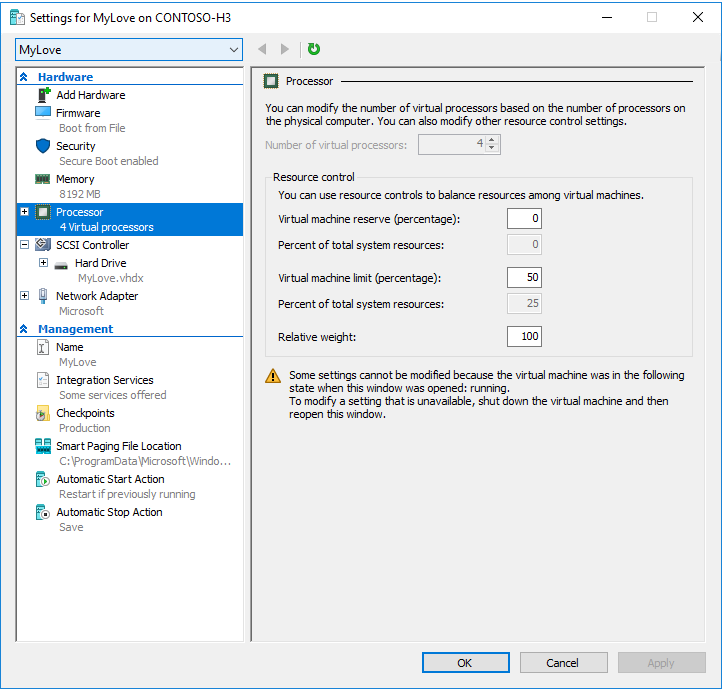Click the Virtual machine limit percentage field
Image resolution: width=722 pixels, height=690 pixels.
tap(524, 278)
